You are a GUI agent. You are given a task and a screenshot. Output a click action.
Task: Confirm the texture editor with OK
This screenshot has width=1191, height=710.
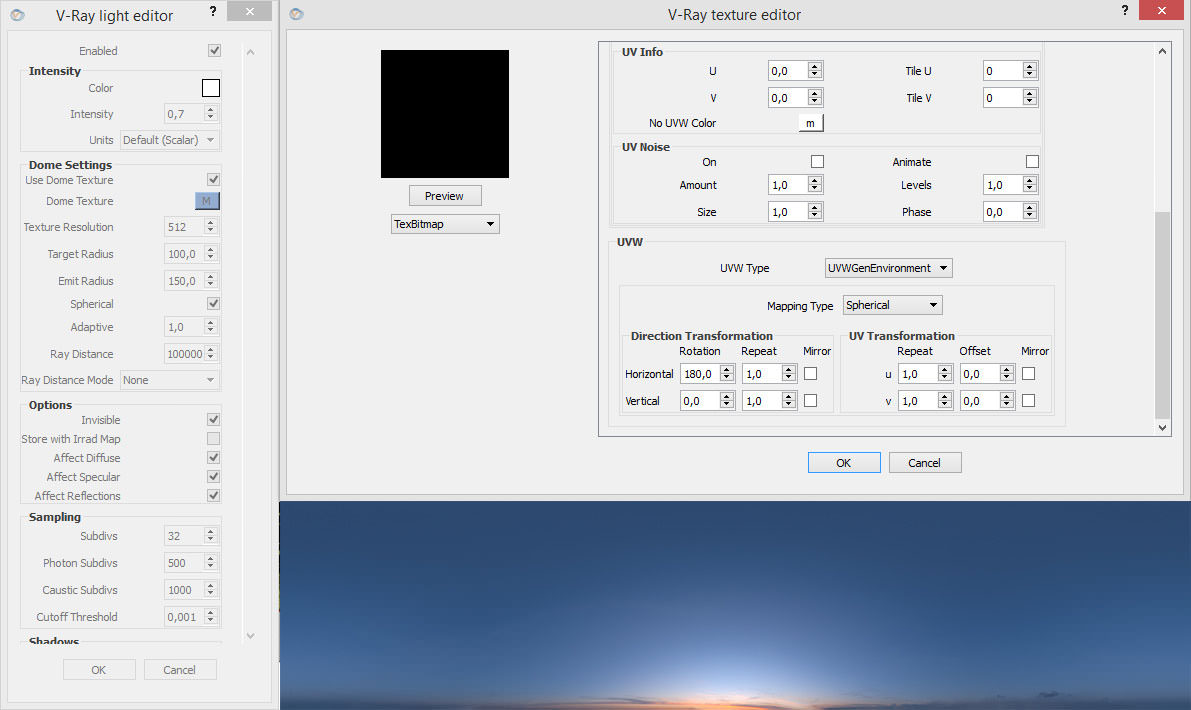[x=843, y=463]
